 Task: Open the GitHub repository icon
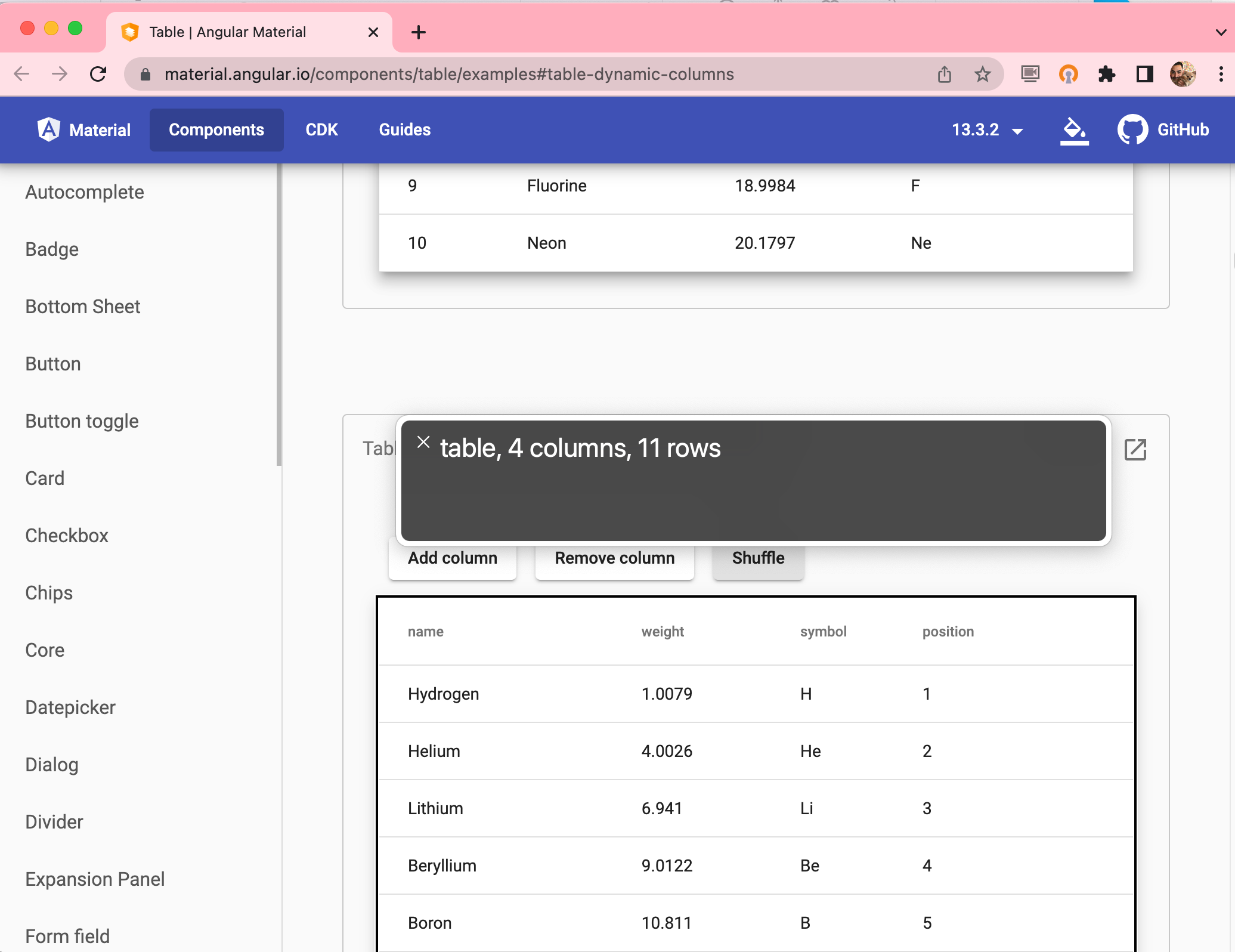1132,129
